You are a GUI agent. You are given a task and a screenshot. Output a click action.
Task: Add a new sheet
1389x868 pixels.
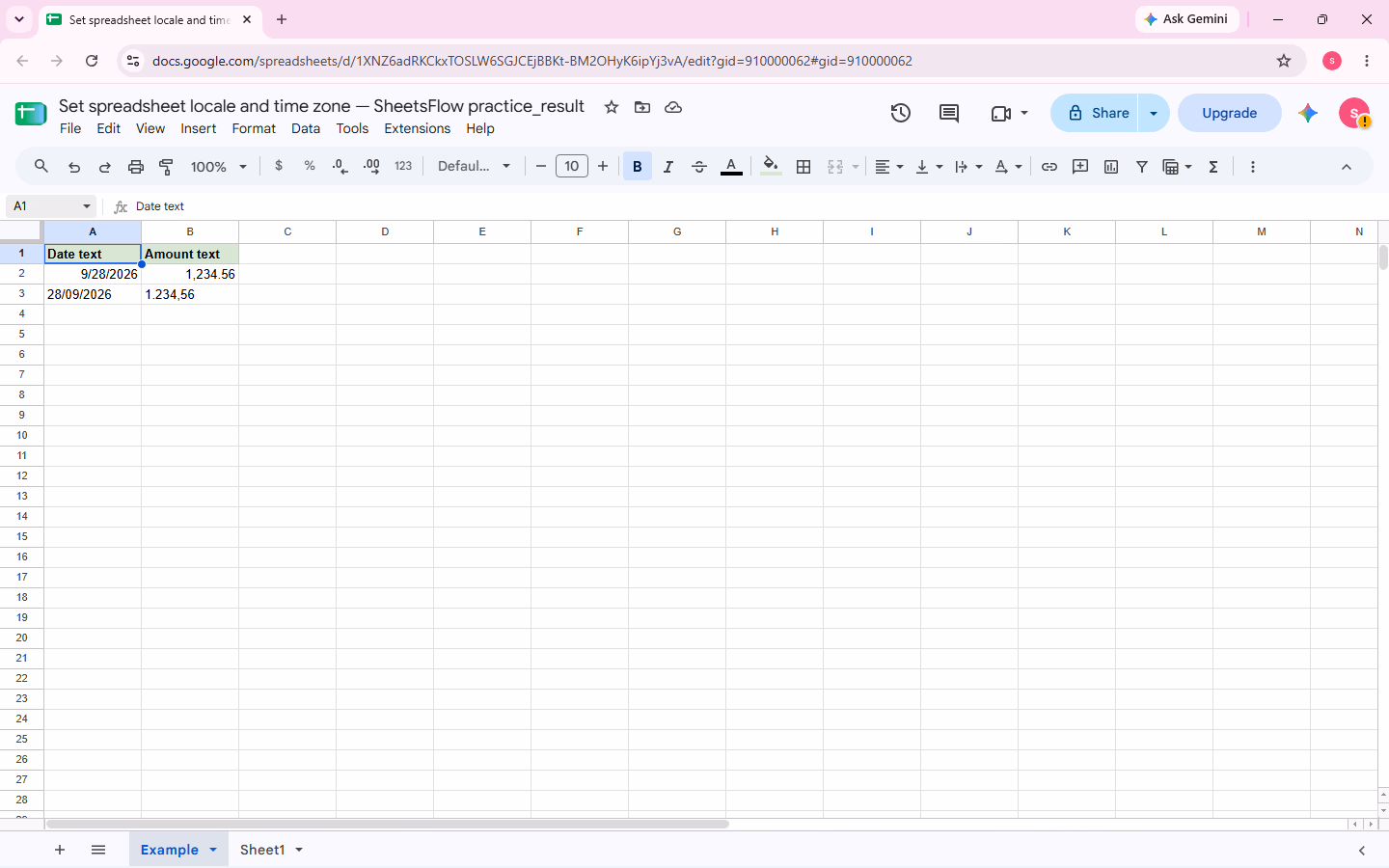(60, 850)
